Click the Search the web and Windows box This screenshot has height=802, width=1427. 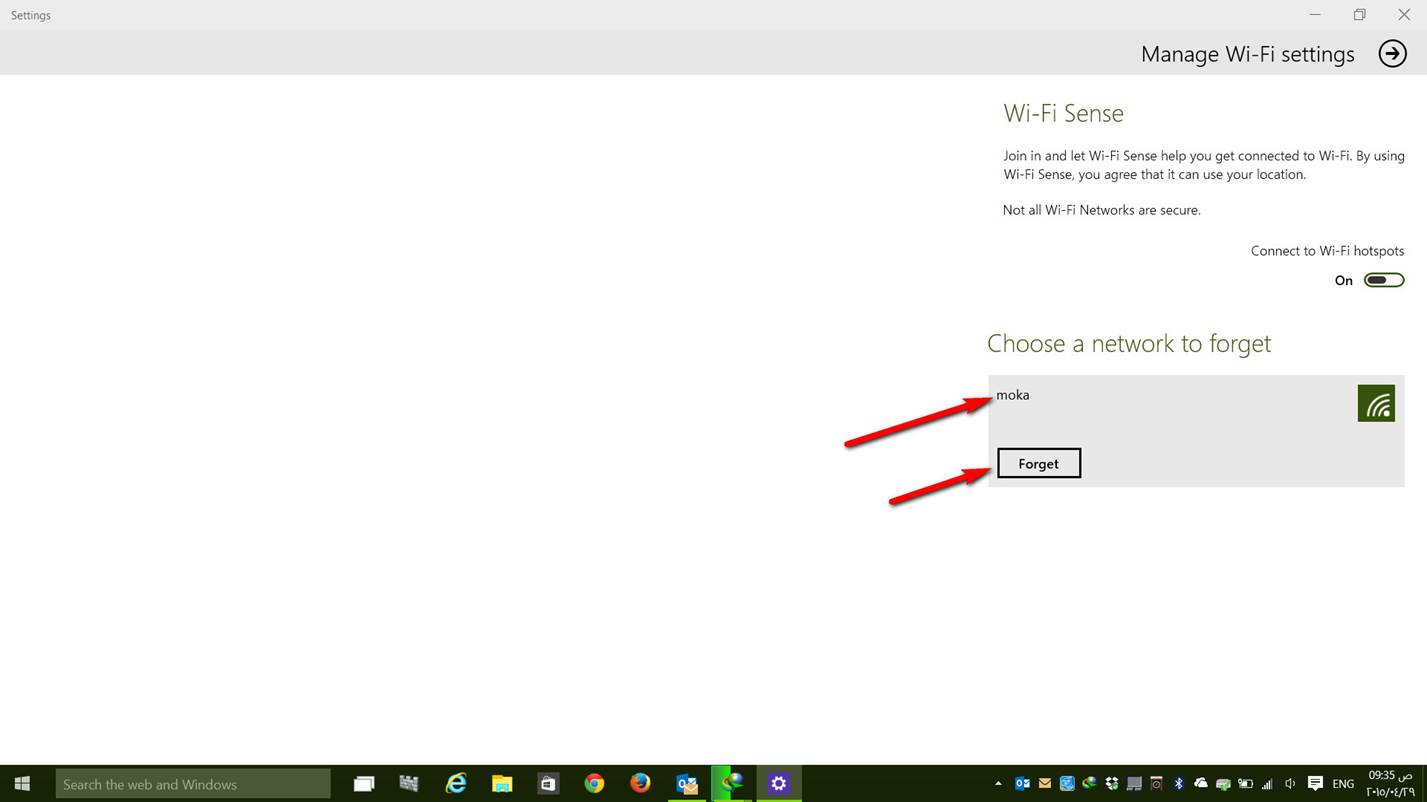click(x=193, y=784)
